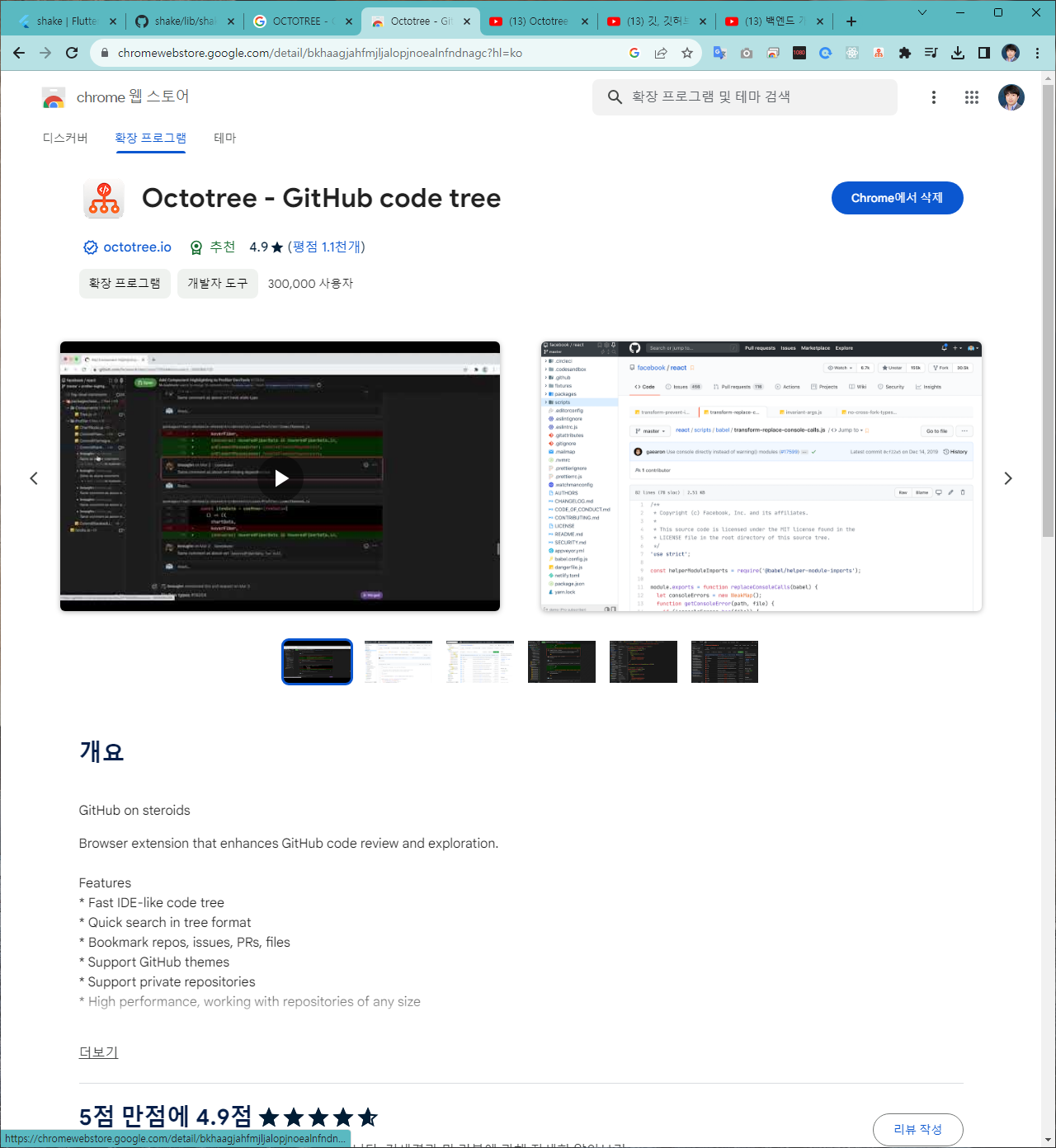This screenshot has height=1148, width=1056.
Task: Open the large GitHub screenshot preview
Action: [761, 477]
